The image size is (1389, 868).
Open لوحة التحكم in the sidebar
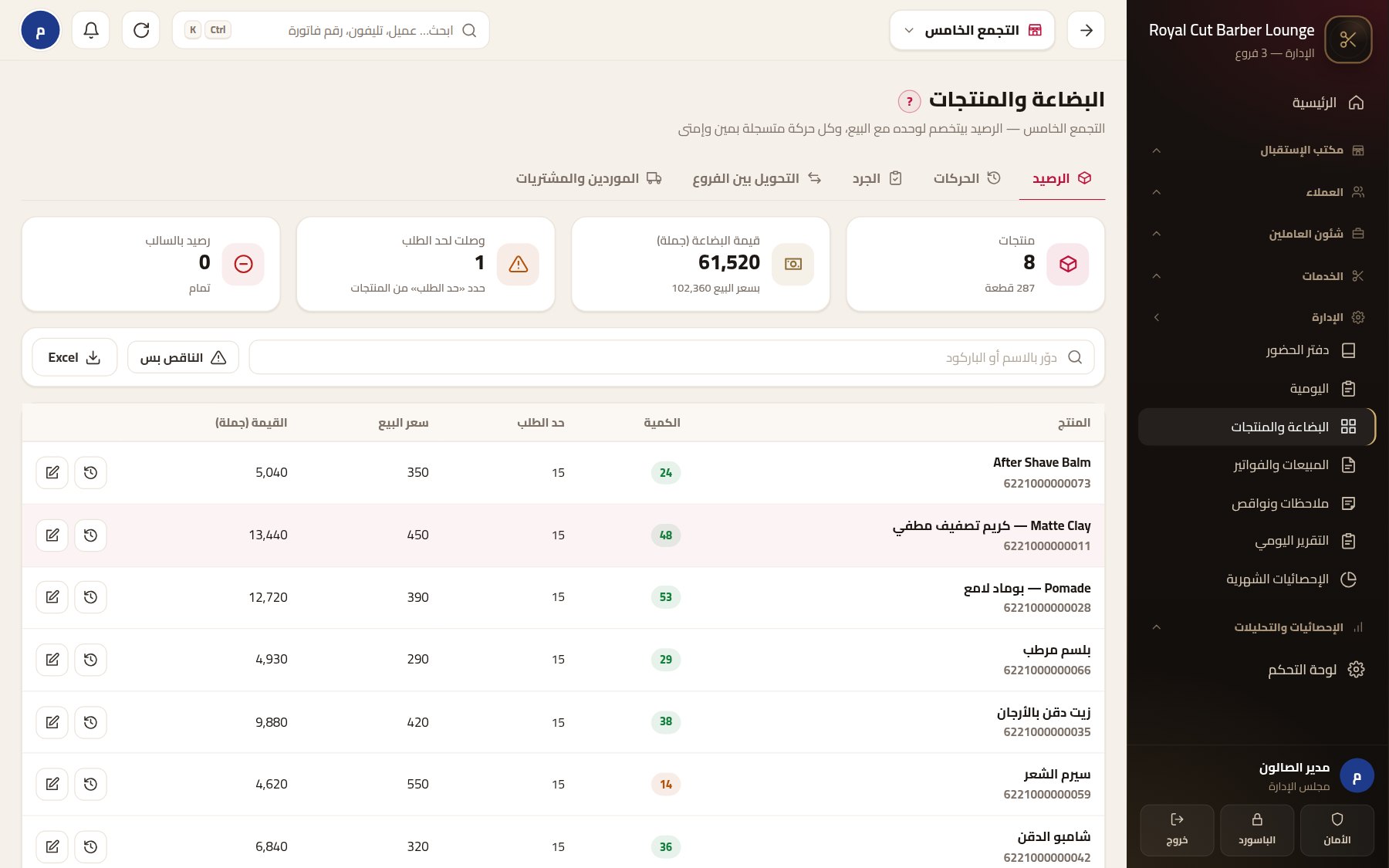click(x=1257, y=669)
